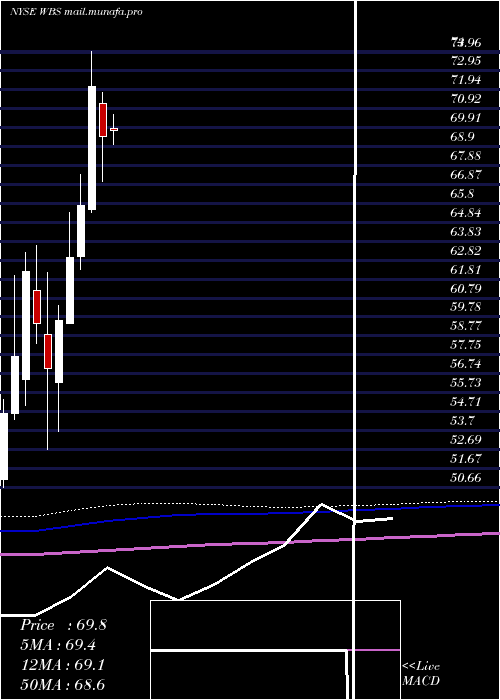Click the 58.77 price axis label
Viewport: 500px width, 700px height.
(x=466, y=326)
